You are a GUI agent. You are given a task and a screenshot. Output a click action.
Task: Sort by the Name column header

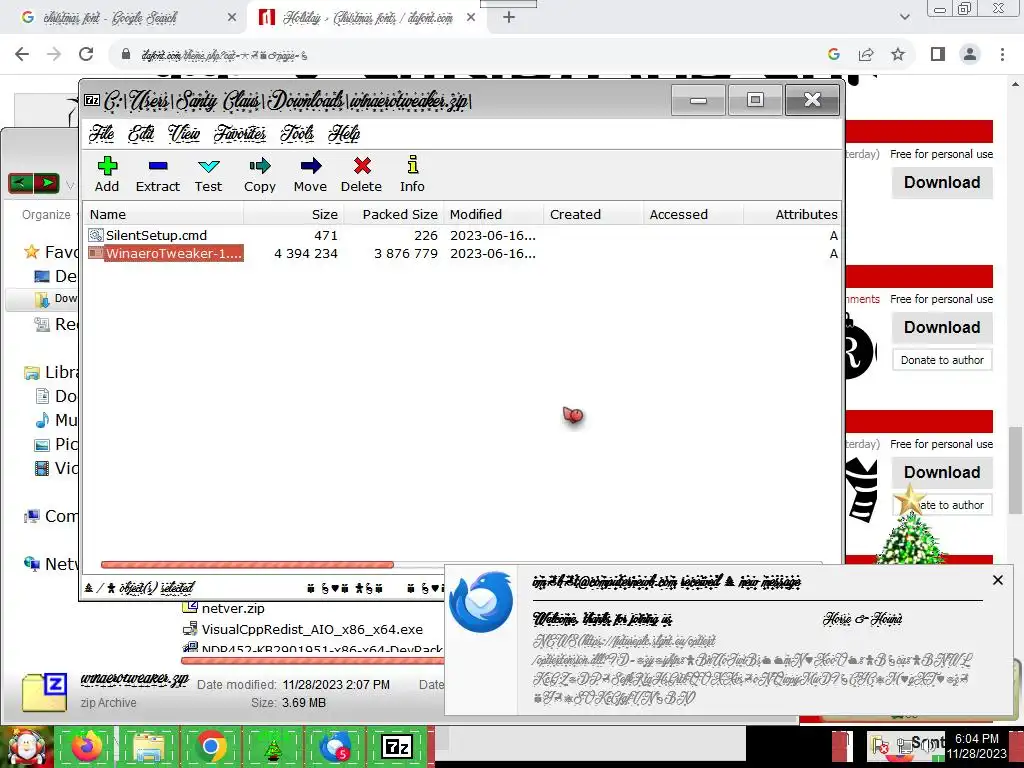pos(163,214)
